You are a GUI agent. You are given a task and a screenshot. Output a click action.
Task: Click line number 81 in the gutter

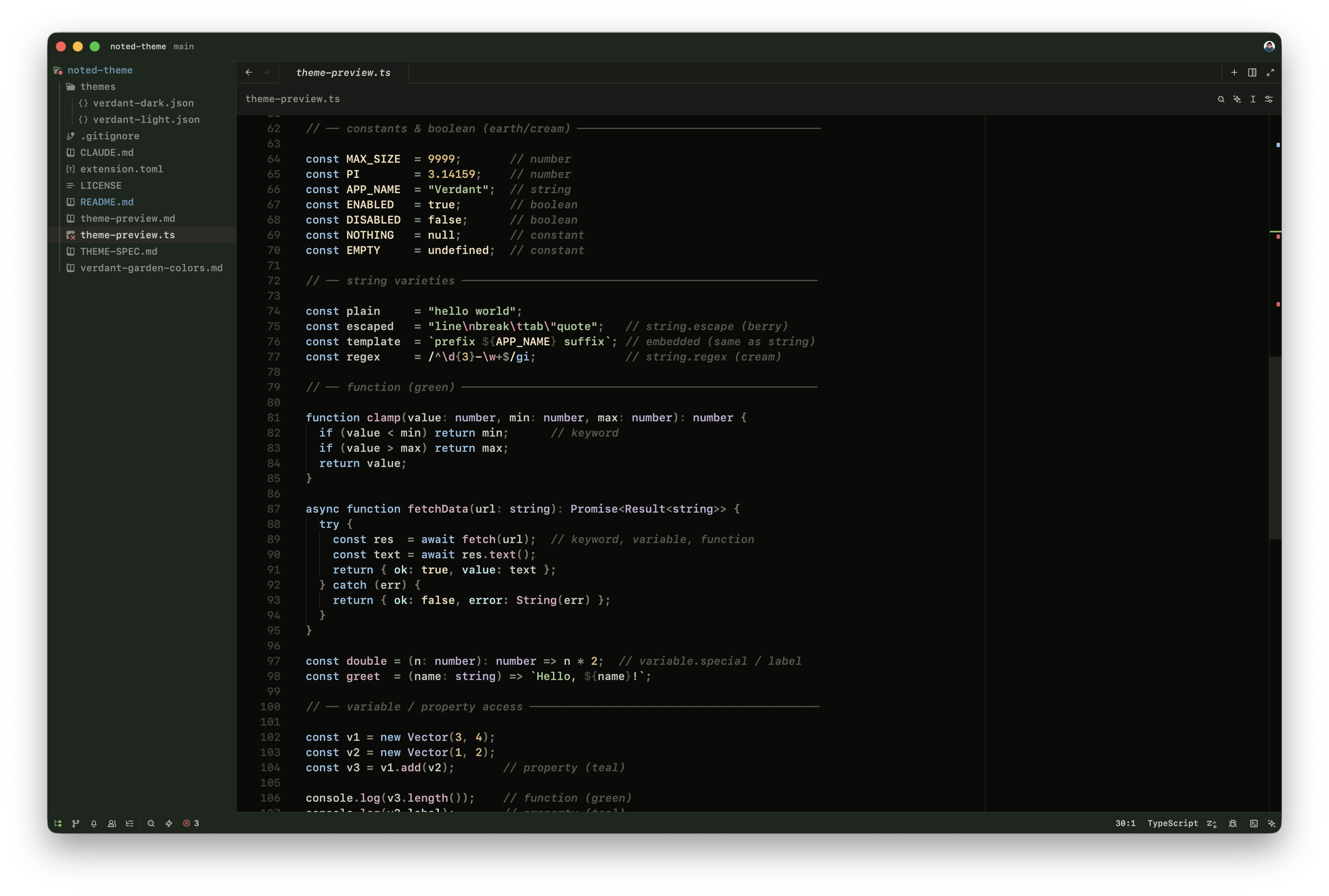coord(273,418)
